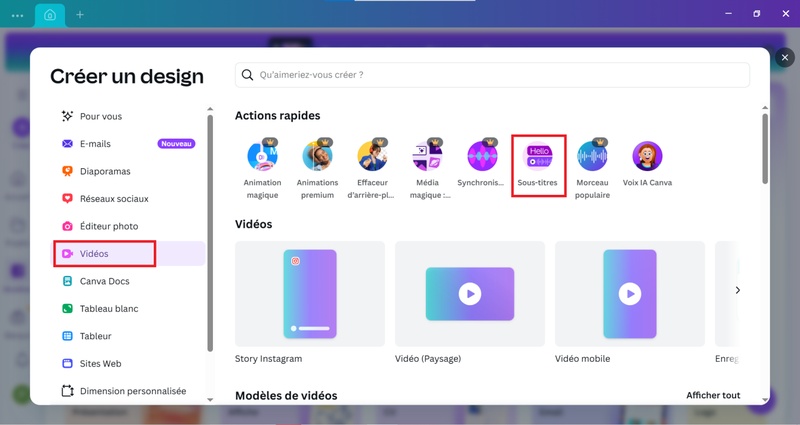Click the Sites Web icon
800x425 pixels.
pos(67,364)
